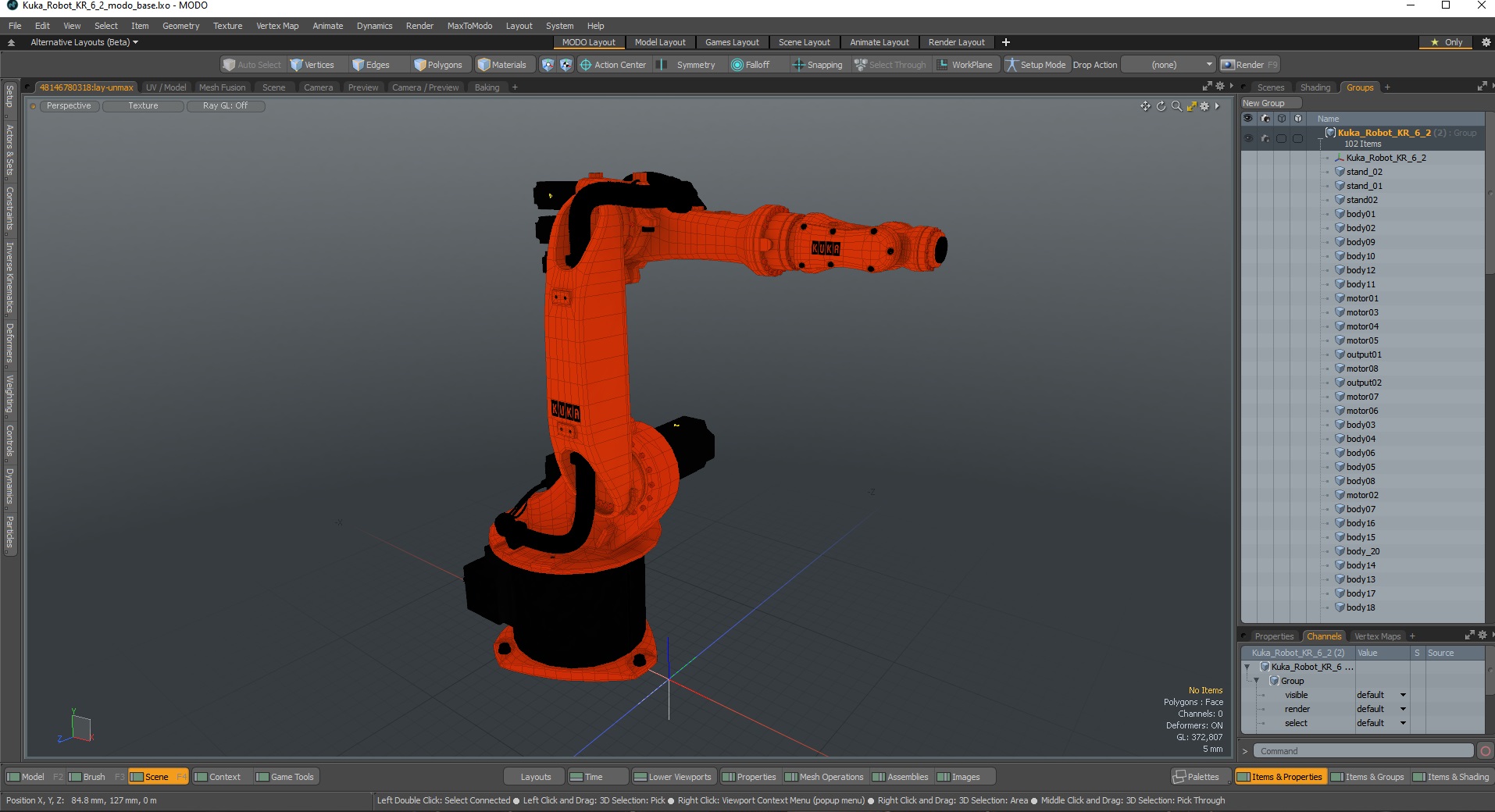Open Drop Action (none) dropdown

point(1169,65)
